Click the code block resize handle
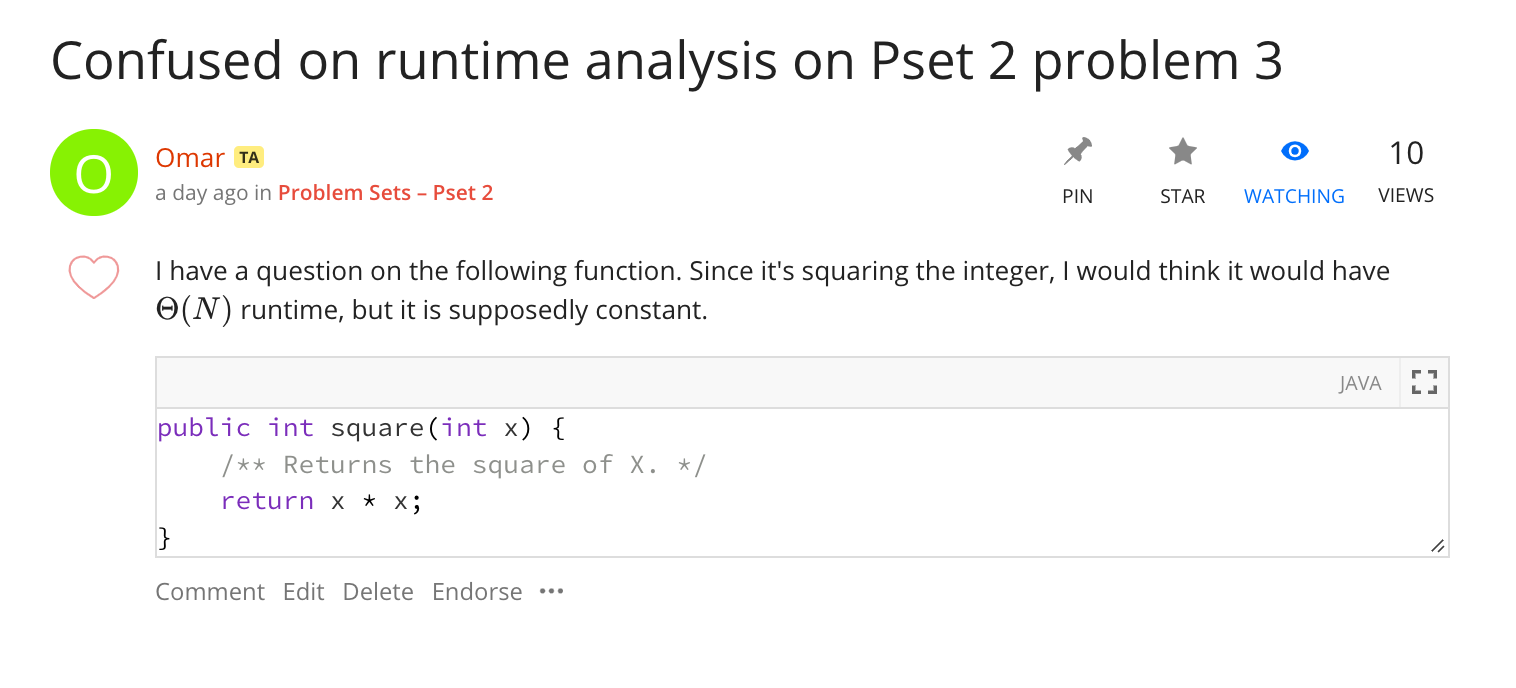Image resolution: width=1516 pixels, height=688 pixels. [x=1437, y=546]
